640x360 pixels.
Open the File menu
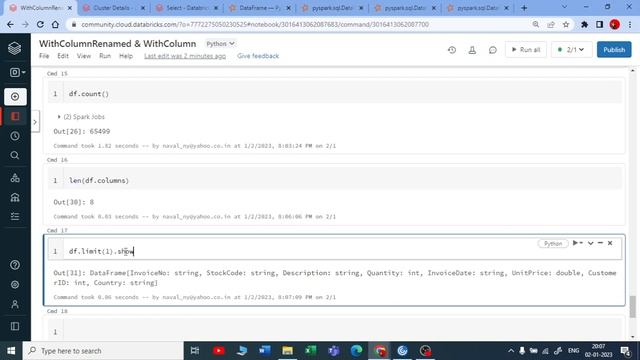pyautogui.click(x=44, y=56)
